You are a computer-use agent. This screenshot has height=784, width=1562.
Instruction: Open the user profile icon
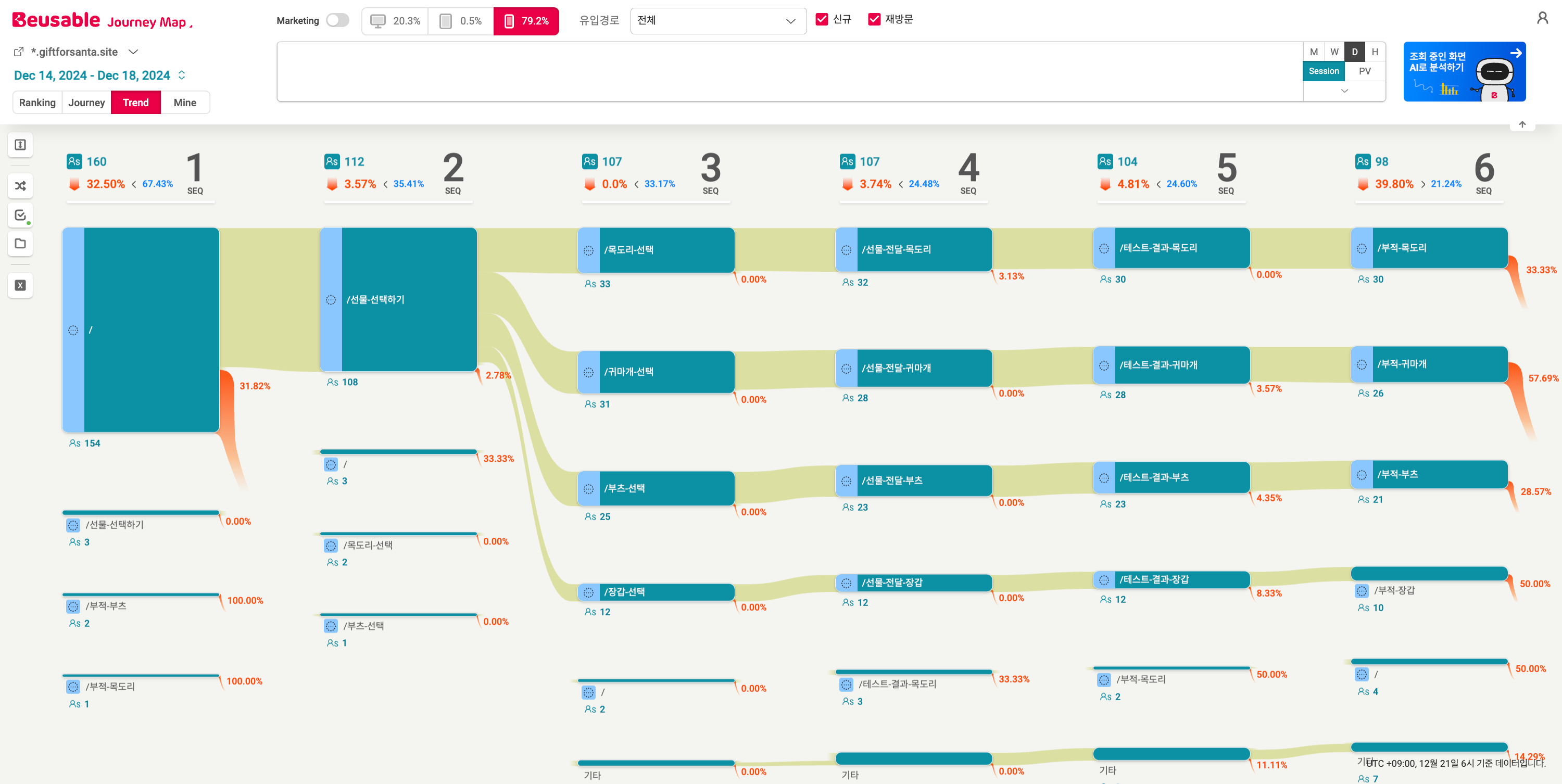(1542, 18)
